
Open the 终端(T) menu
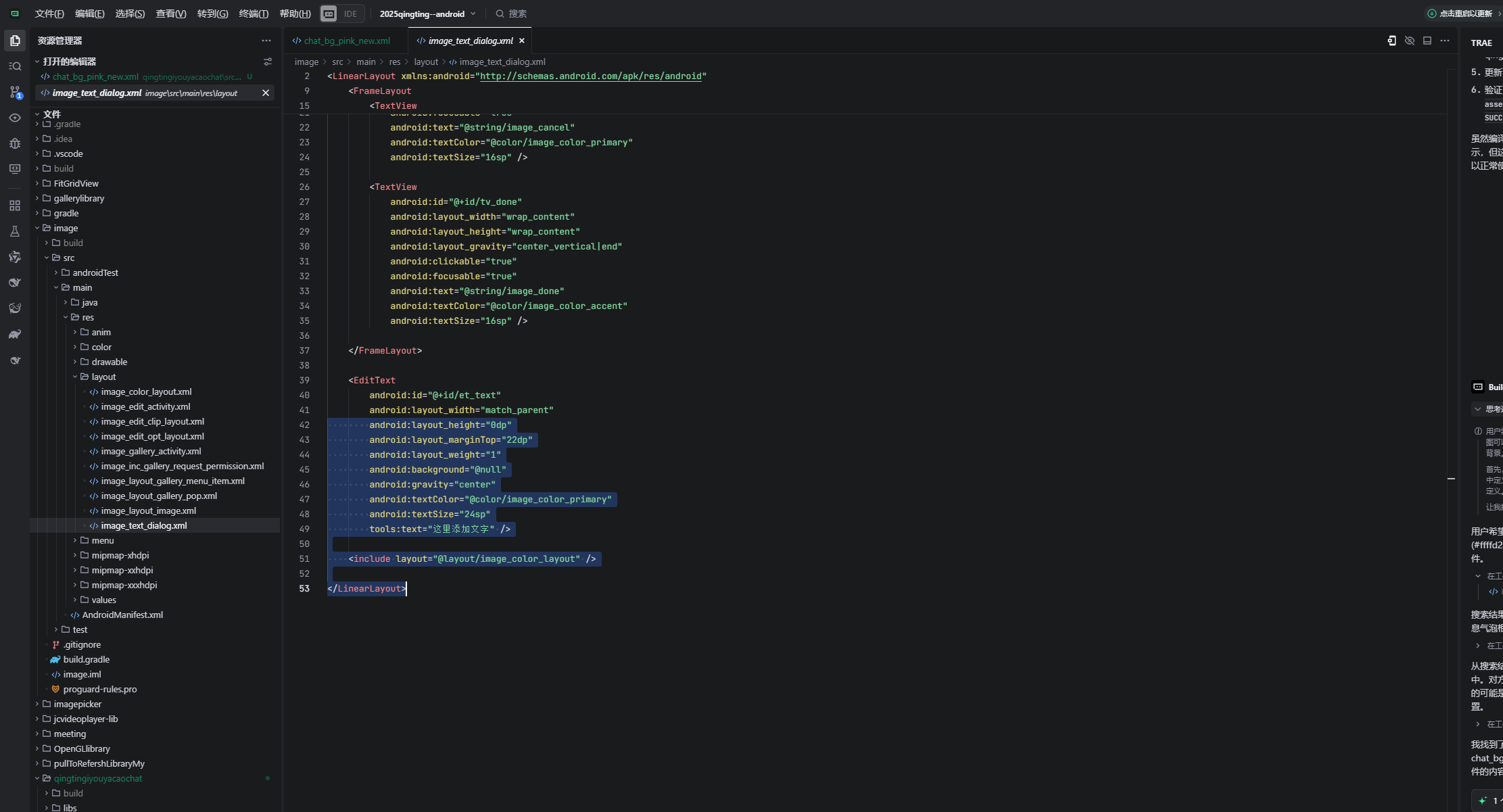click(254, 14)
